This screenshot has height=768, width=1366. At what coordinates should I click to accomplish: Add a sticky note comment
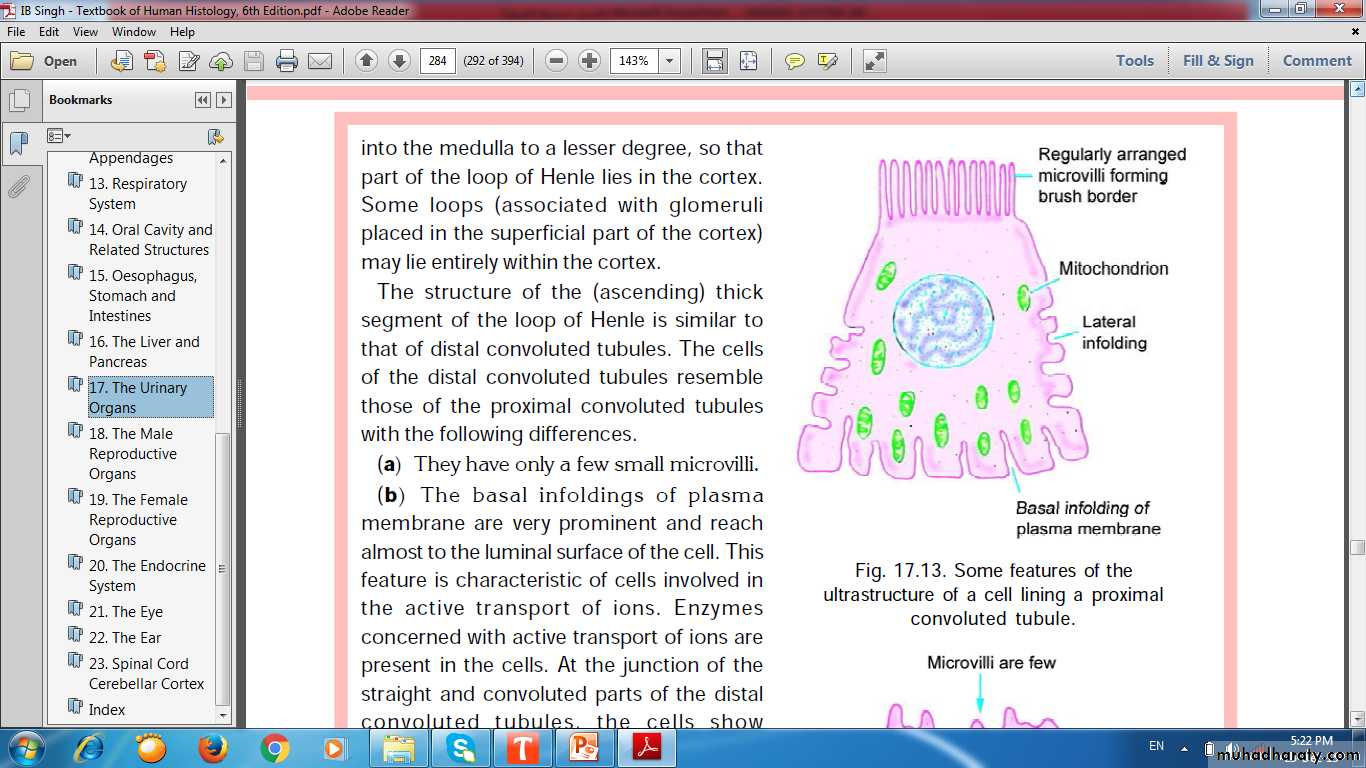[x=795, y=61]
